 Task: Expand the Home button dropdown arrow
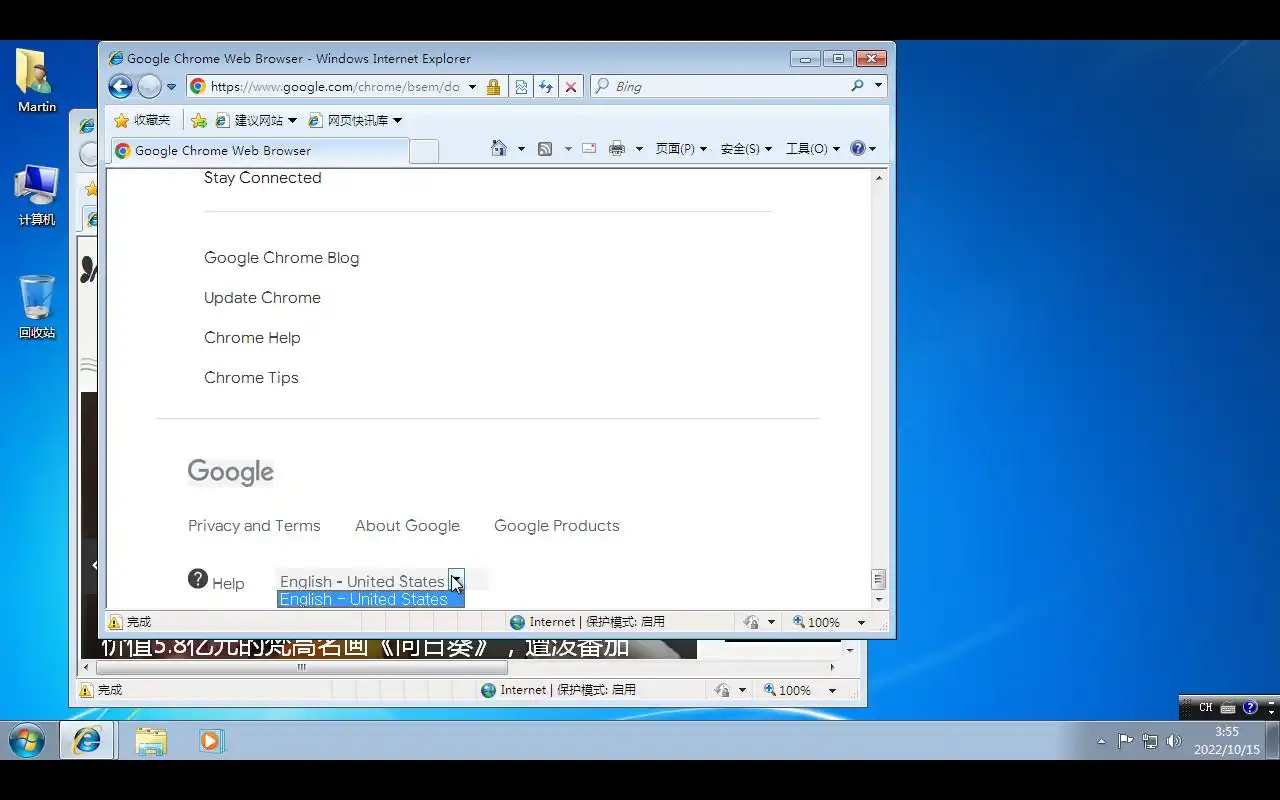(x=521, y=149)
